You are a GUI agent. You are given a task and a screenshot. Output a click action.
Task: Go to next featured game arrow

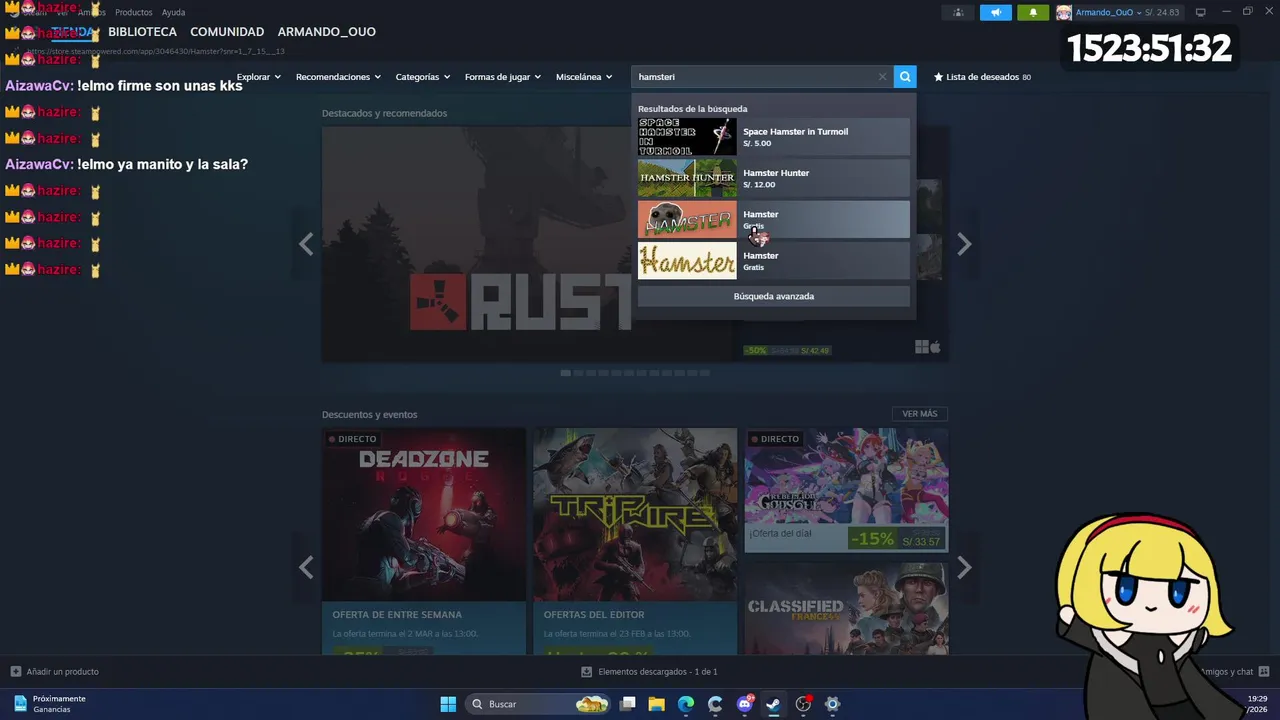pos(964,244)
